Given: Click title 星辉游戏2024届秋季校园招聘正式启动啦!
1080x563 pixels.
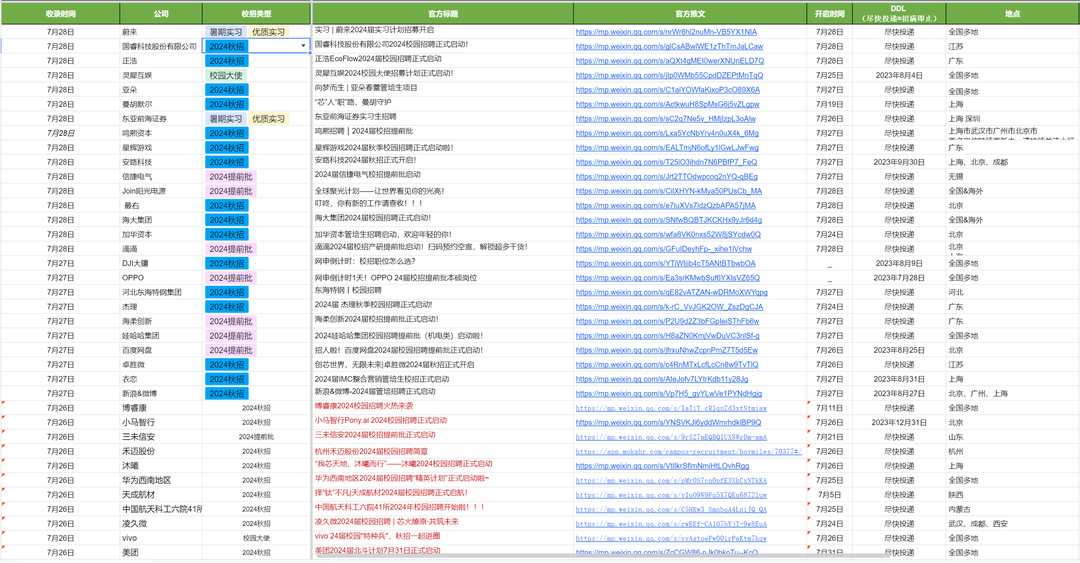Looking at the screenshot, I should [x=384, y=147].
